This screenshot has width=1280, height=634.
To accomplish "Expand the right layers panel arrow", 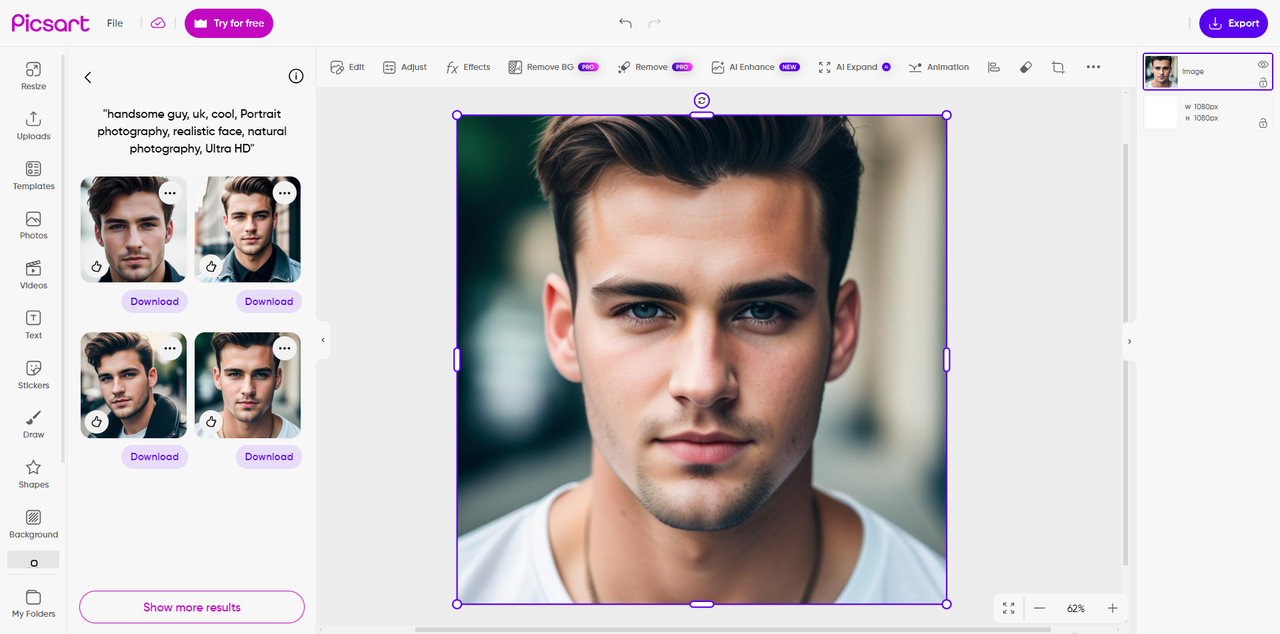I will coord(1129,341).
